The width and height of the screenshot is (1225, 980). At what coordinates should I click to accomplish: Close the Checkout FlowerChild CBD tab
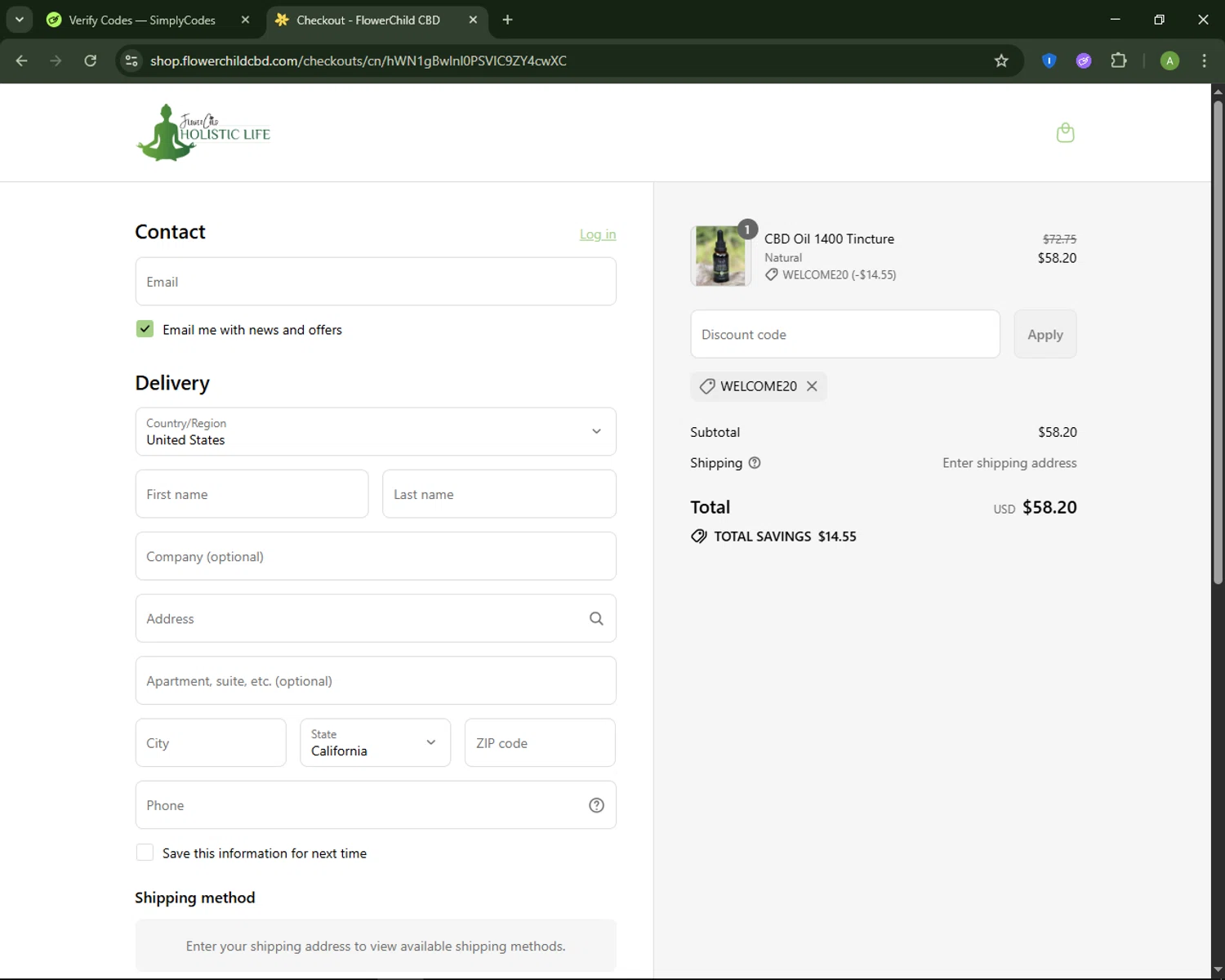(473, 20)
